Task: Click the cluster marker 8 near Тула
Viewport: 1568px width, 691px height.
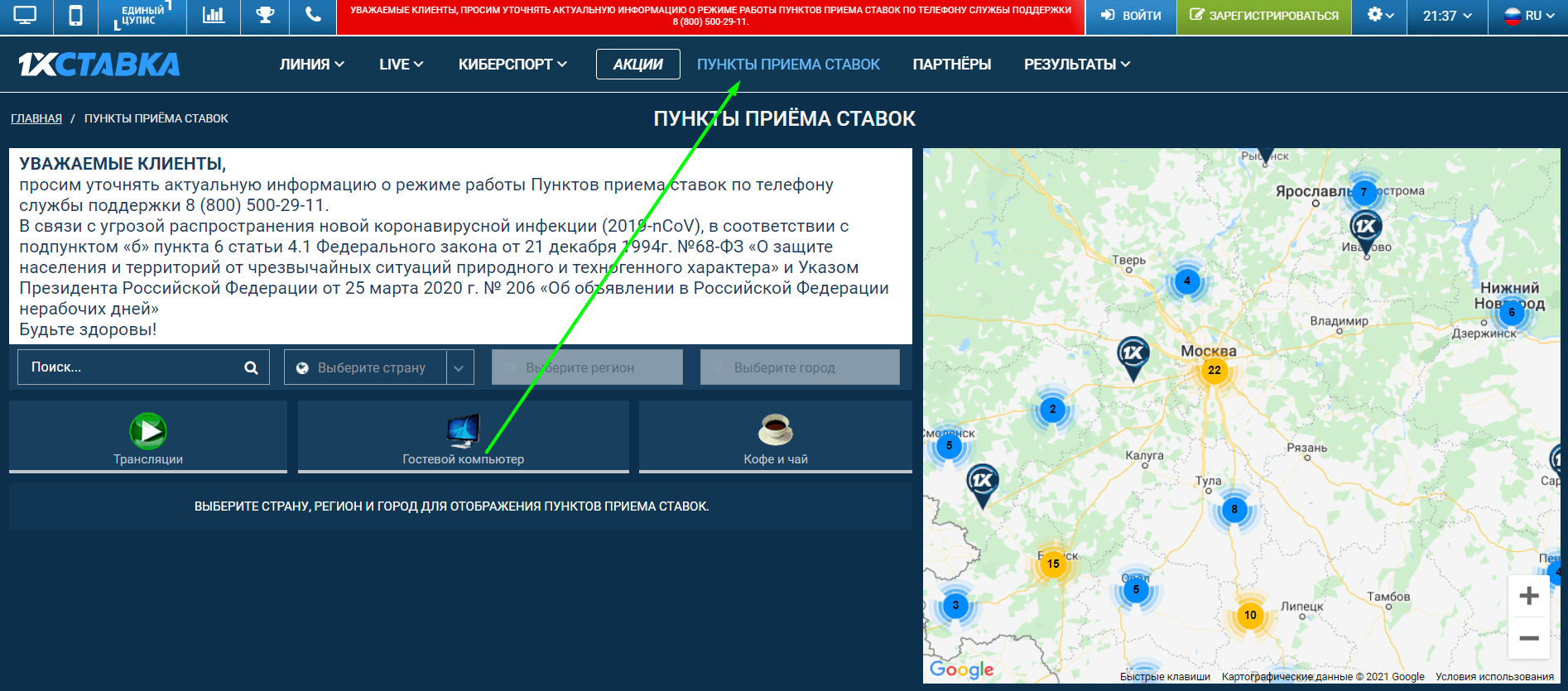Action: pyautogui.click(x=1234, y=510)
